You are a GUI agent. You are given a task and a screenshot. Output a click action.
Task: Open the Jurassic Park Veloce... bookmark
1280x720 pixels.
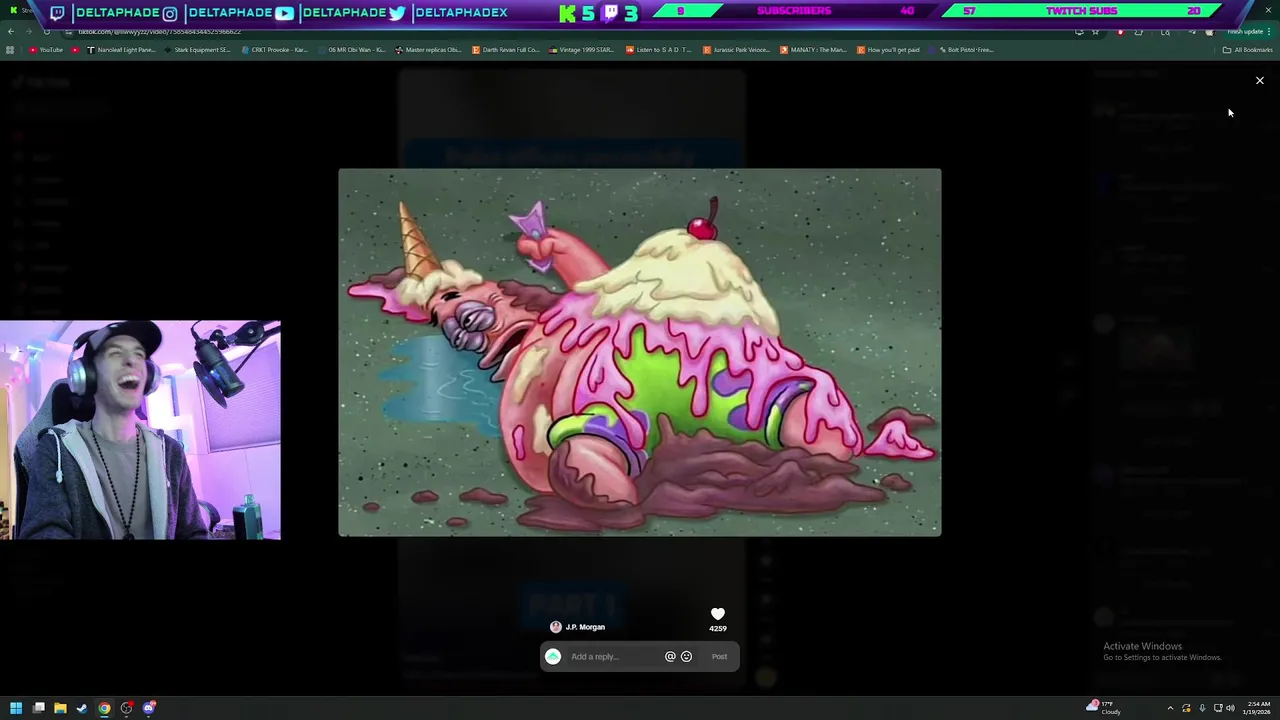(736, 50)
